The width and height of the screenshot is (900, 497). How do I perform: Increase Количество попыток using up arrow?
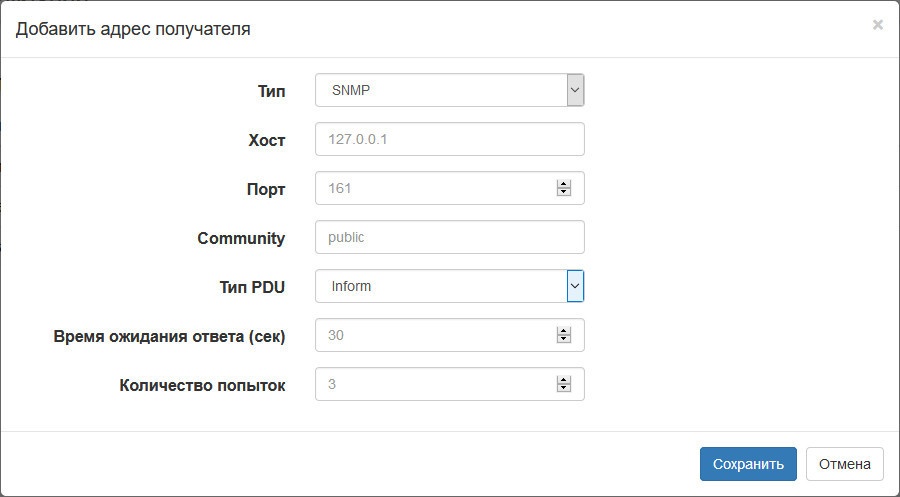click(x=564, y=380)
